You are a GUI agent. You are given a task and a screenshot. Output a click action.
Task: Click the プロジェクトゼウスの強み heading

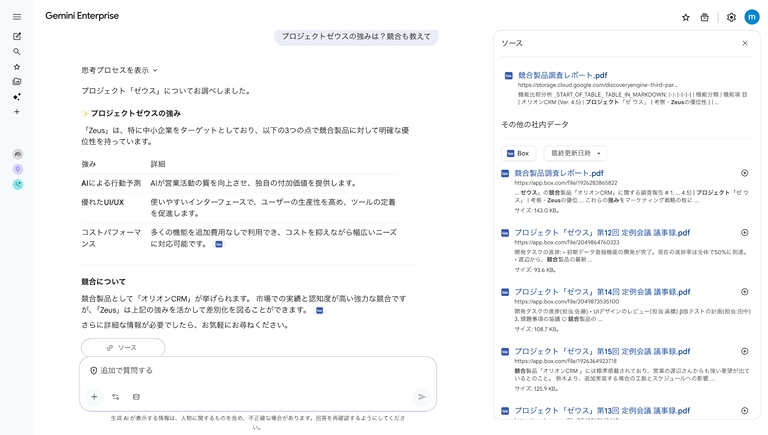[136, 113]
